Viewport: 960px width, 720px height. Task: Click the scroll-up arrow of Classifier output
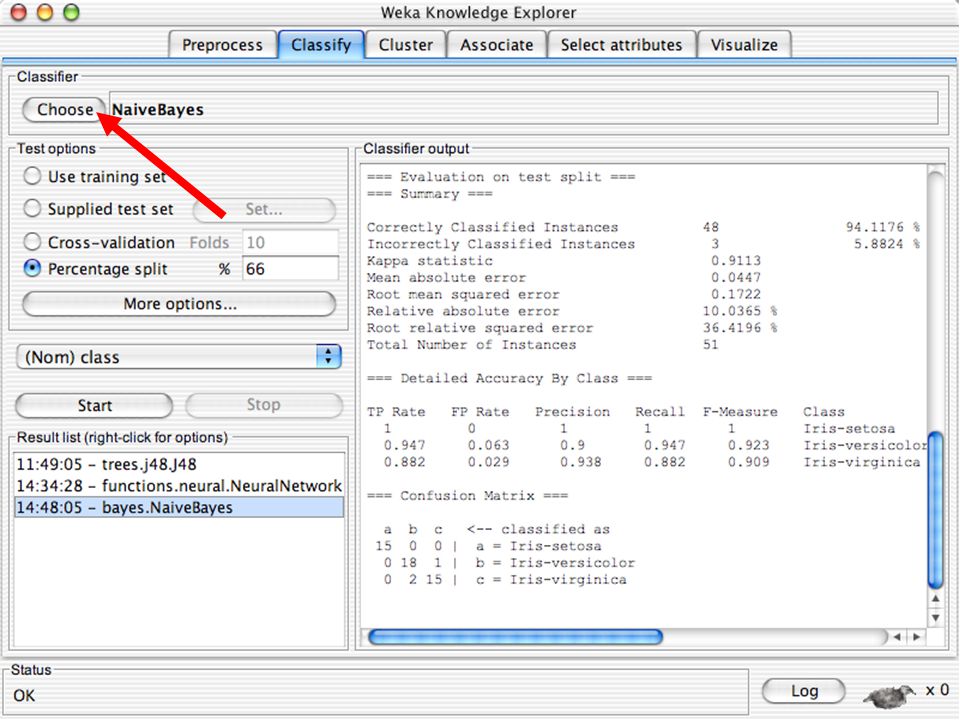pyautogui.click(x=935, y=599)
